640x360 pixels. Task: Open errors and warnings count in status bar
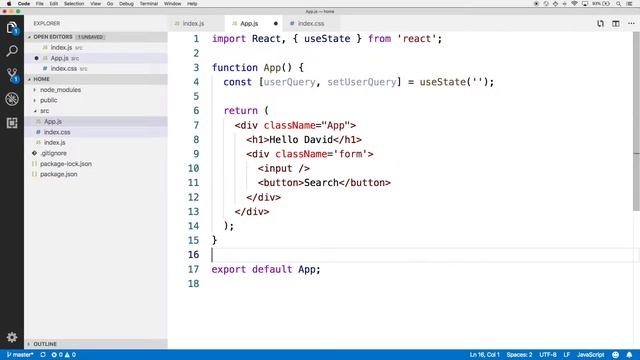coord(63,355)
